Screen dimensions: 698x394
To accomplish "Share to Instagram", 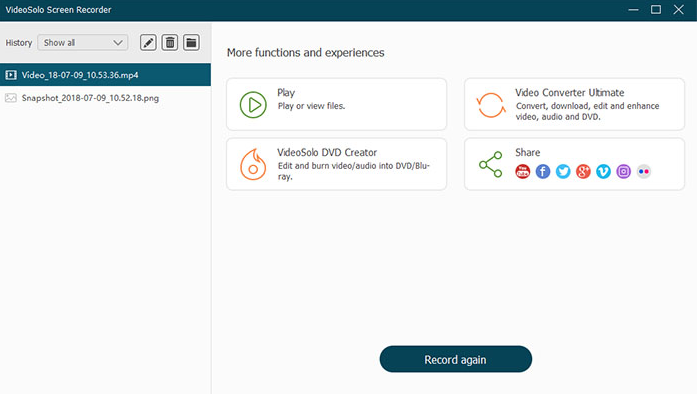I will 624,171.
